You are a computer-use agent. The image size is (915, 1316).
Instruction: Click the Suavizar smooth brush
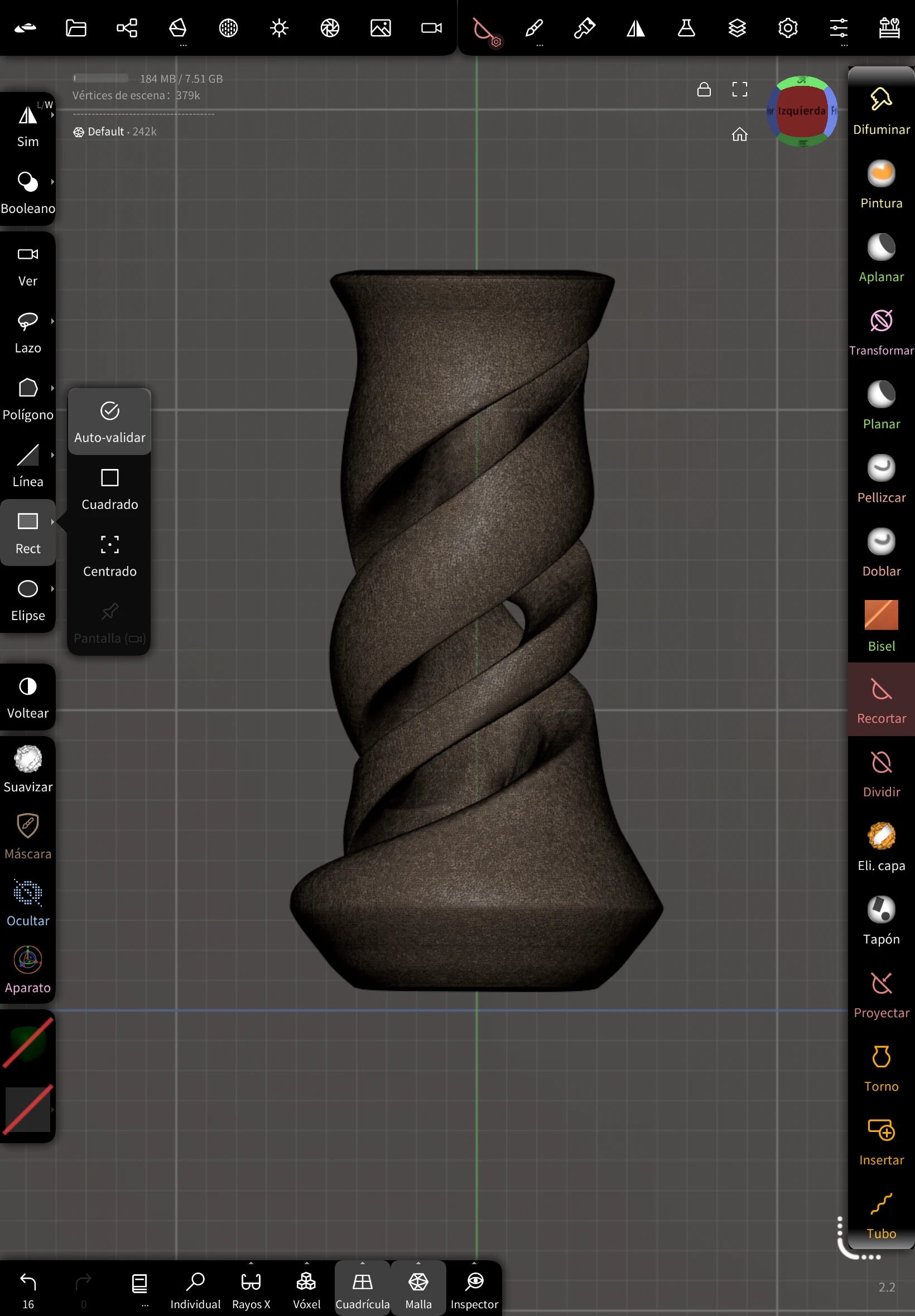(27, 768)
